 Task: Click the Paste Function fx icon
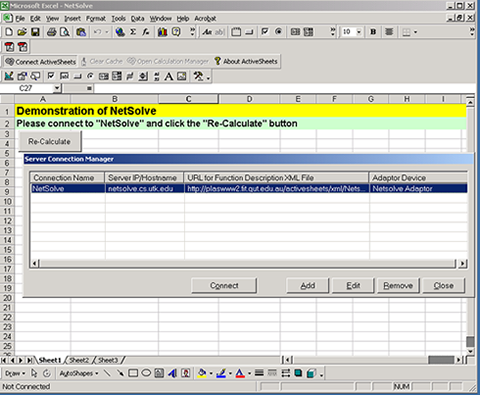tap(146, 32)
